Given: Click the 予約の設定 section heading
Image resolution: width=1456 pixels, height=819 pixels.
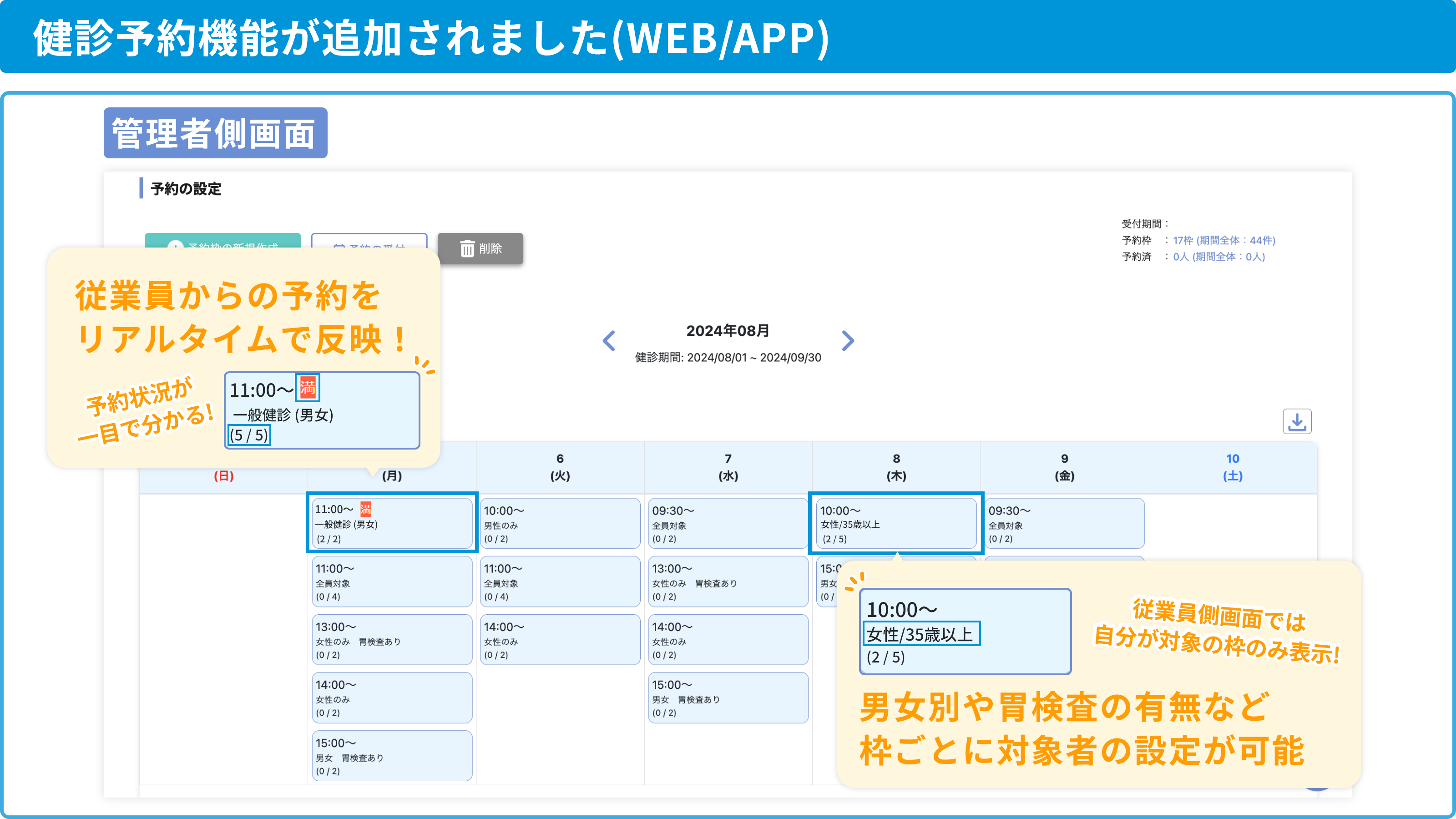Looking at the screenshot, I should [186, 189].
